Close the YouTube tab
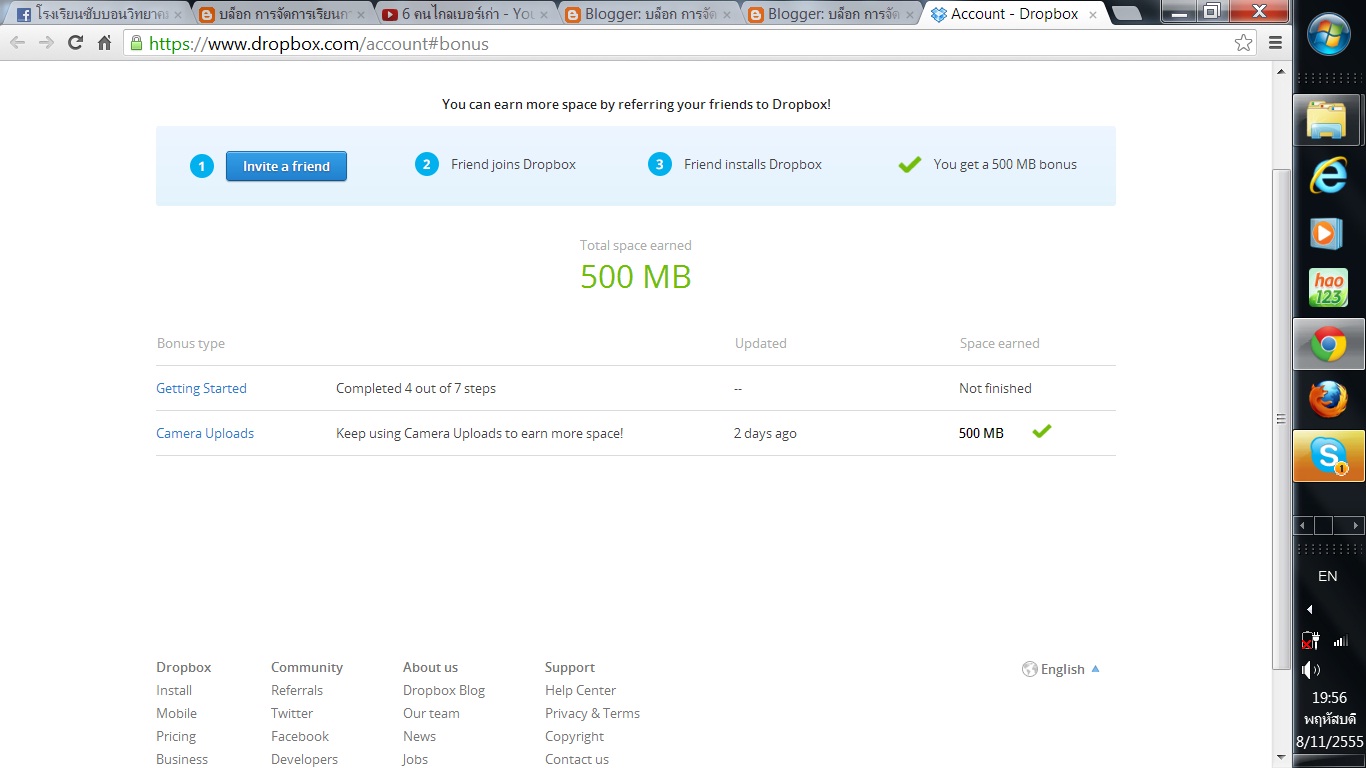This screenshot has width=1366, height=768. (x=543, y=15)
